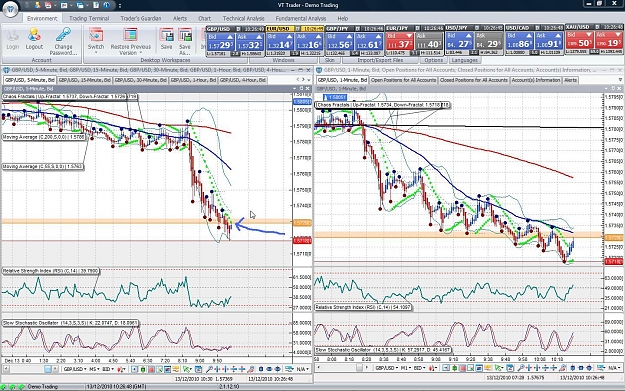
Task: Click right chart zoom magnifier icon
Action: [521, 369]
